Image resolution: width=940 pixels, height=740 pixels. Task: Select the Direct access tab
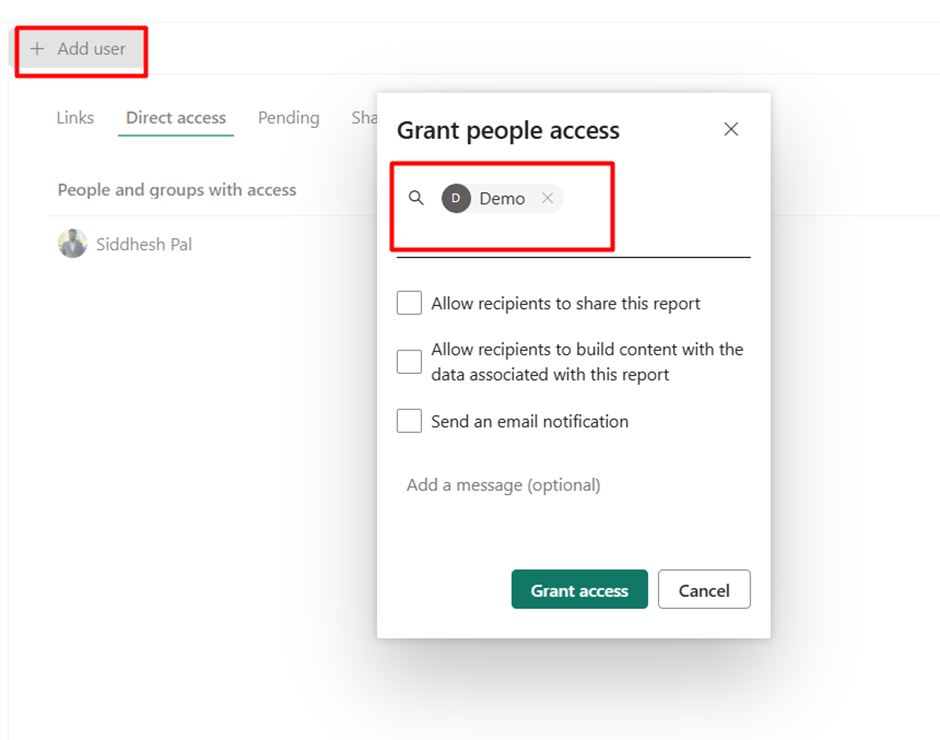176,118
